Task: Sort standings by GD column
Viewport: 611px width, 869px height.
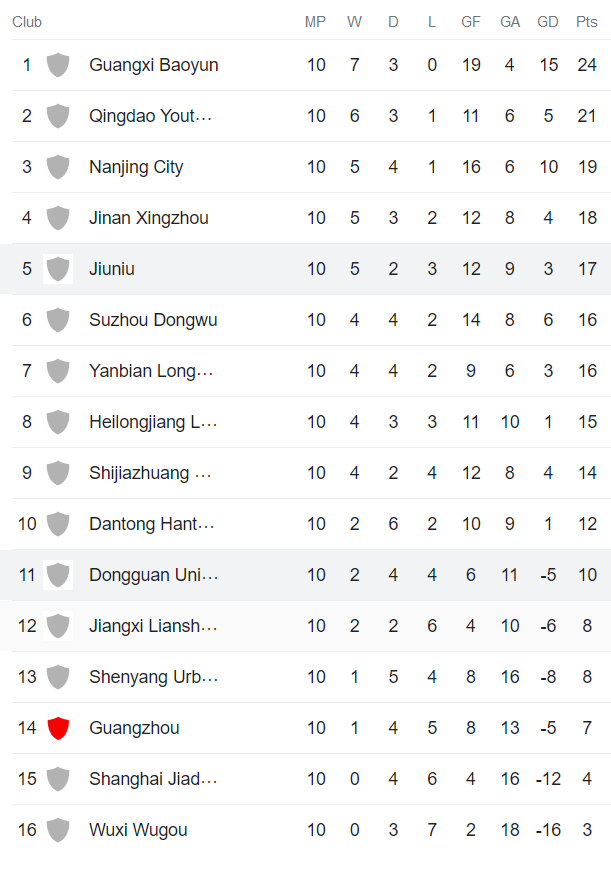Action: 548,21
